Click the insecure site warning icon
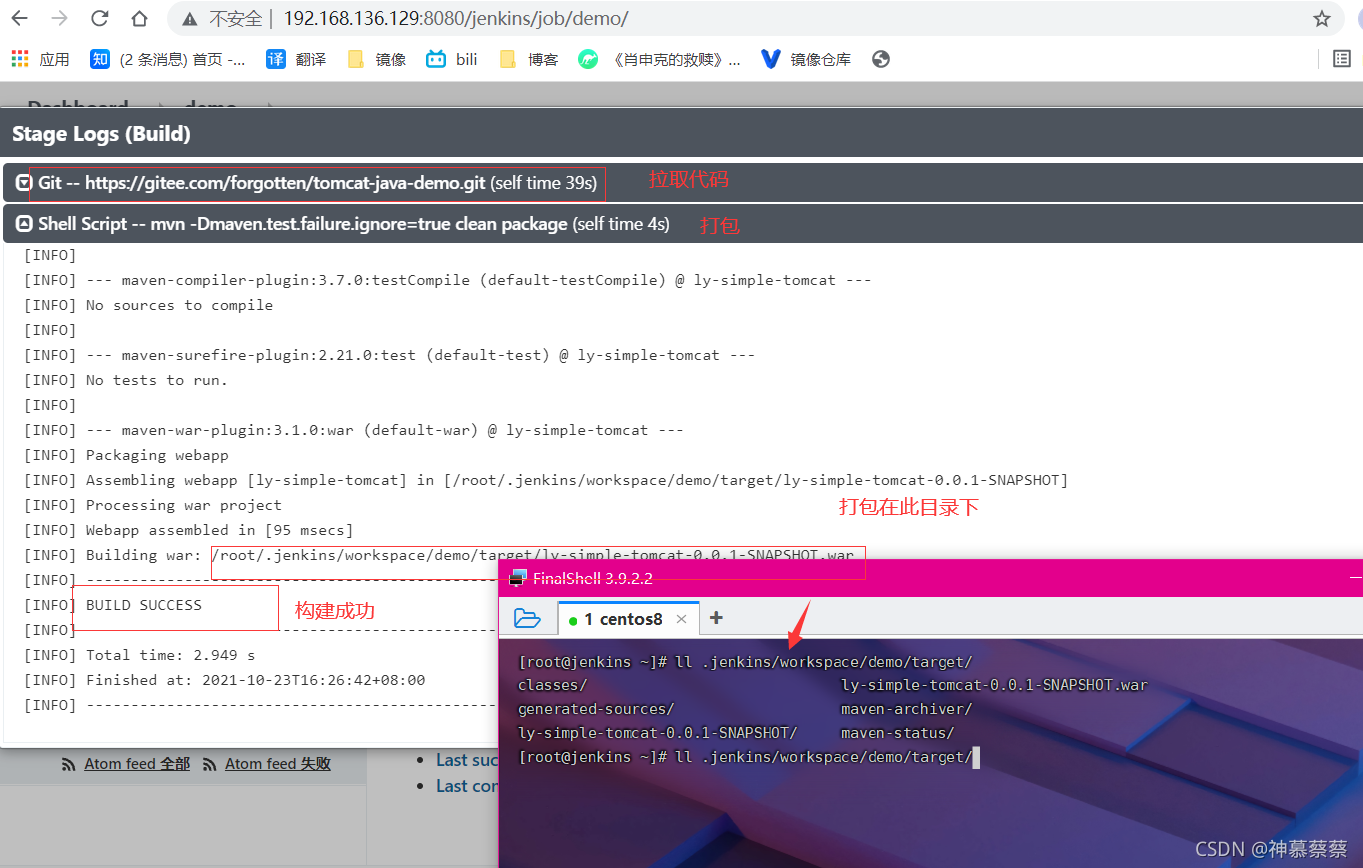The image size is (1363, 868). (x=191, y=18)
